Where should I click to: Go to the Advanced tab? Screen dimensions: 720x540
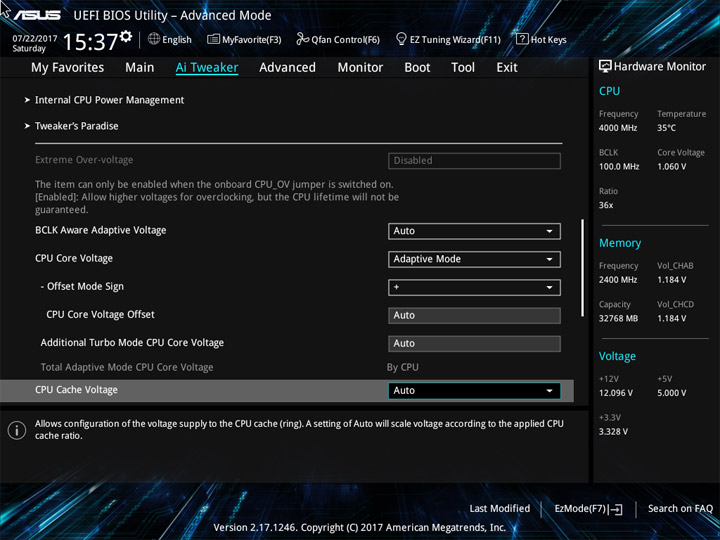tap(287, 68)
